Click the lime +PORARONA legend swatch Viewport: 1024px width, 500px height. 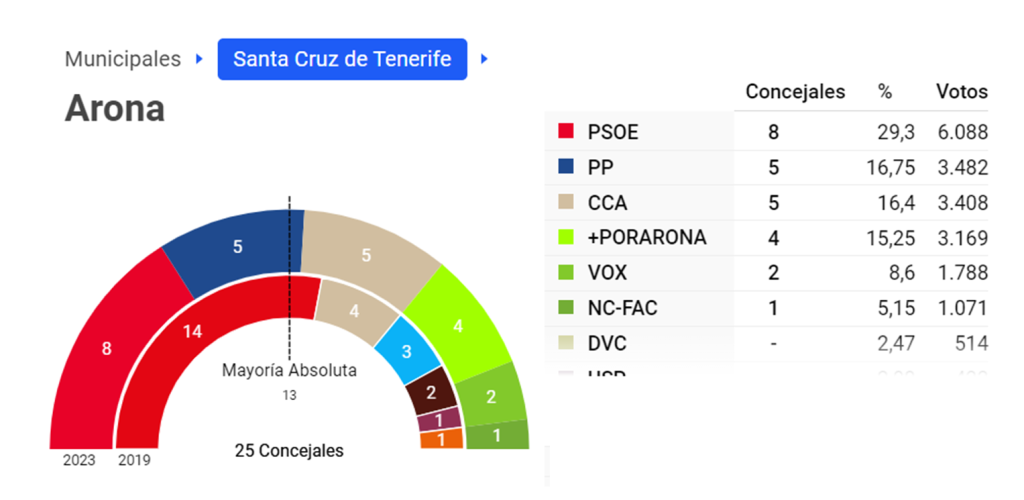pos(566,237)
